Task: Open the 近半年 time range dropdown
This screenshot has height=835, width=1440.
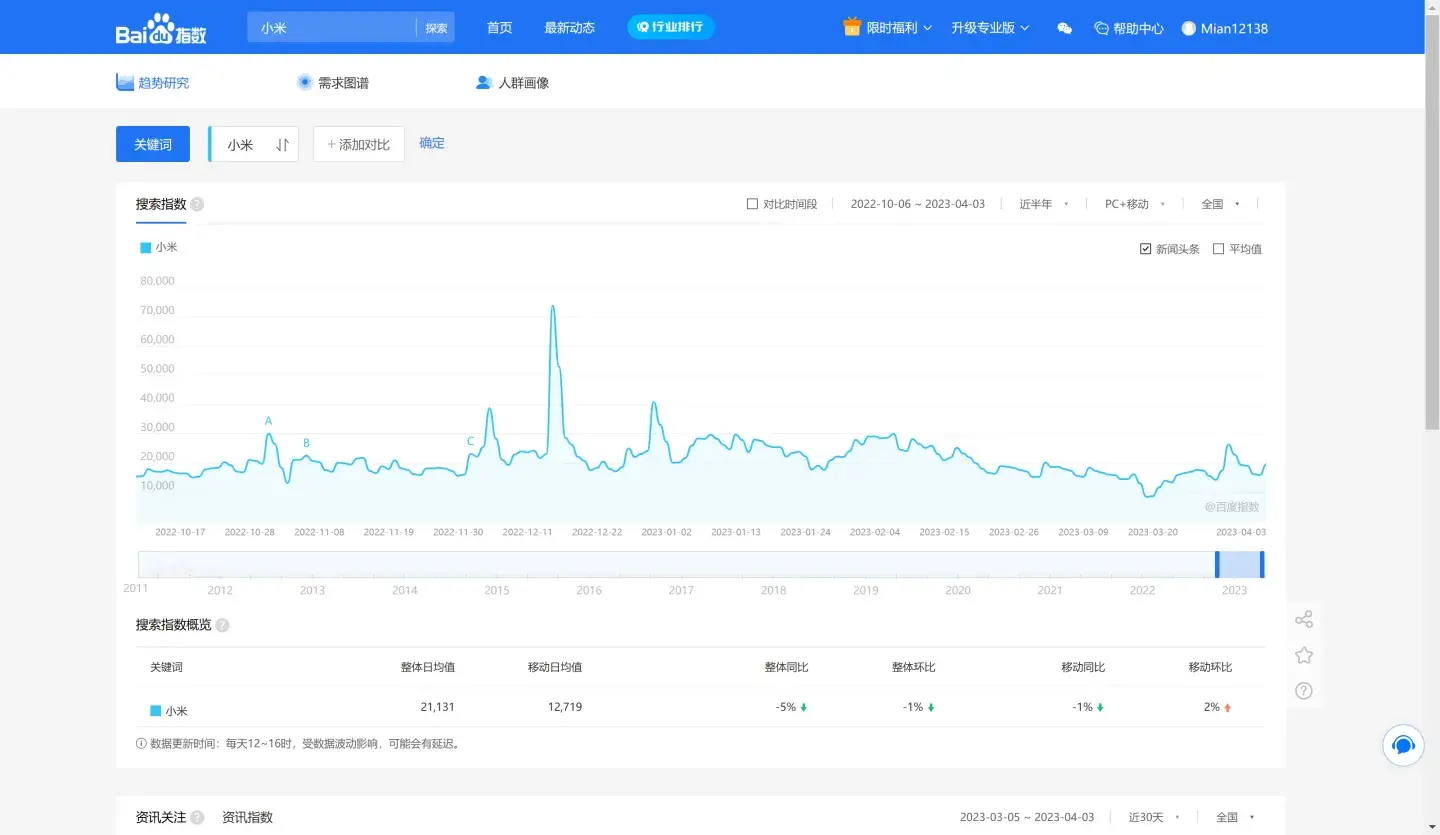Action: [1044, 204]
